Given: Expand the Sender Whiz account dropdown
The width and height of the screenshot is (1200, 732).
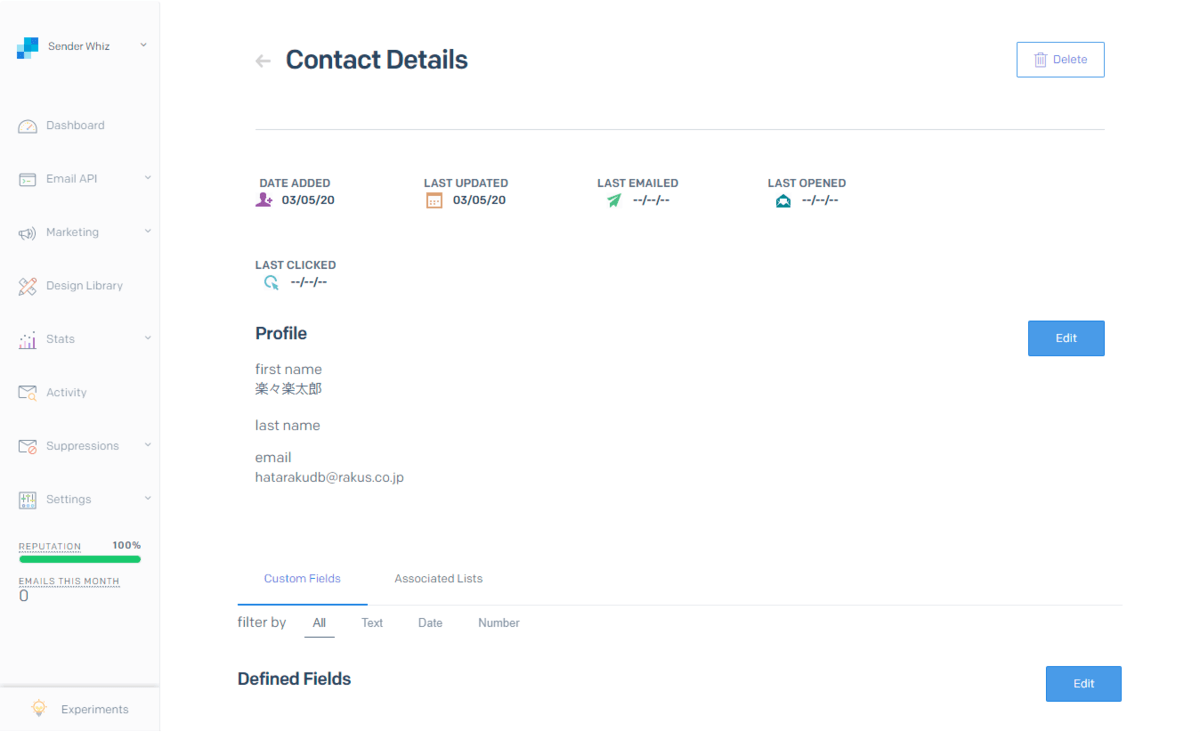Looking at the screenshot, I should pos(143,45).
